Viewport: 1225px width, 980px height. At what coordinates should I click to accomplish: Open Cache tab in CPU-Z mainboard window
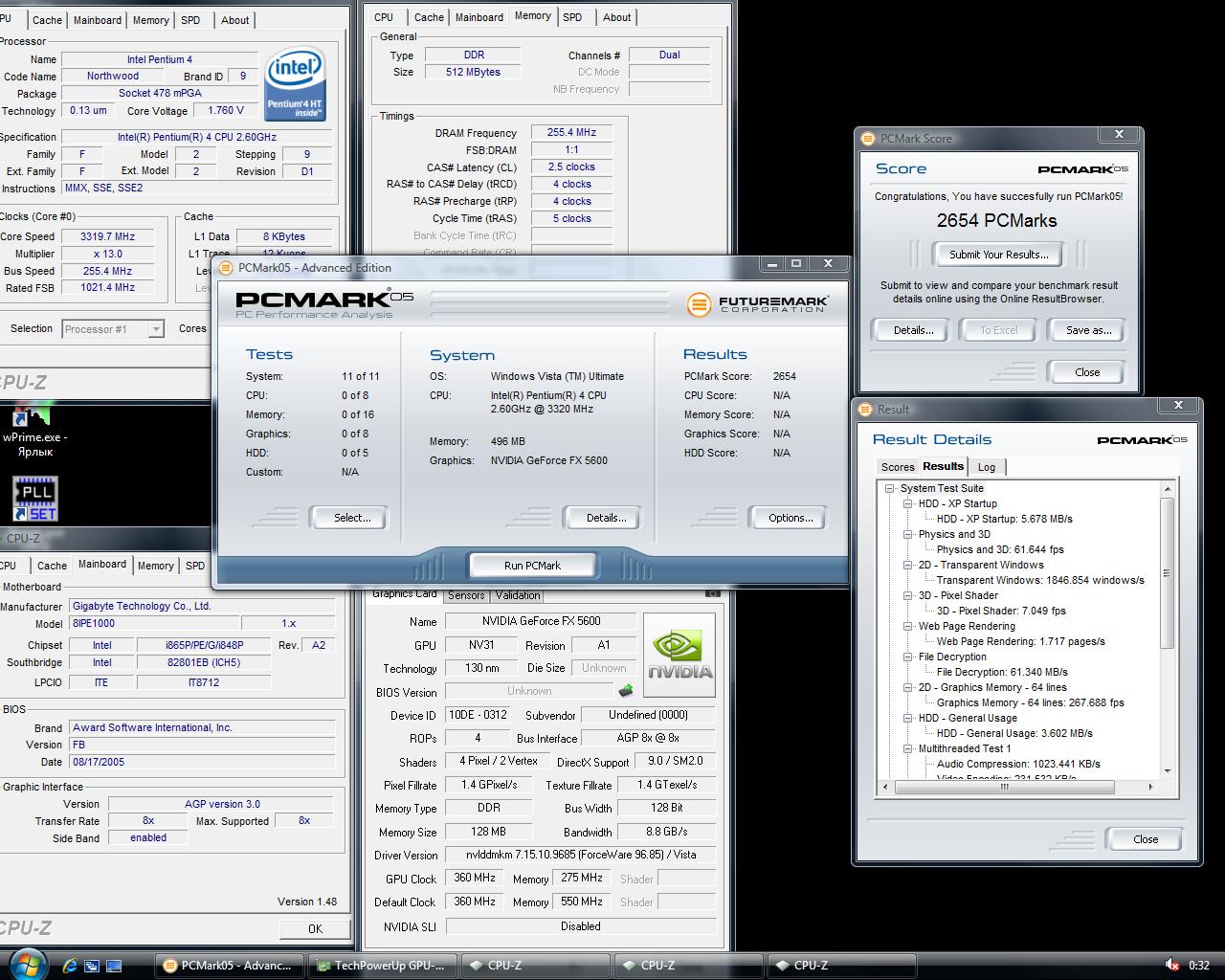point(52,566)
